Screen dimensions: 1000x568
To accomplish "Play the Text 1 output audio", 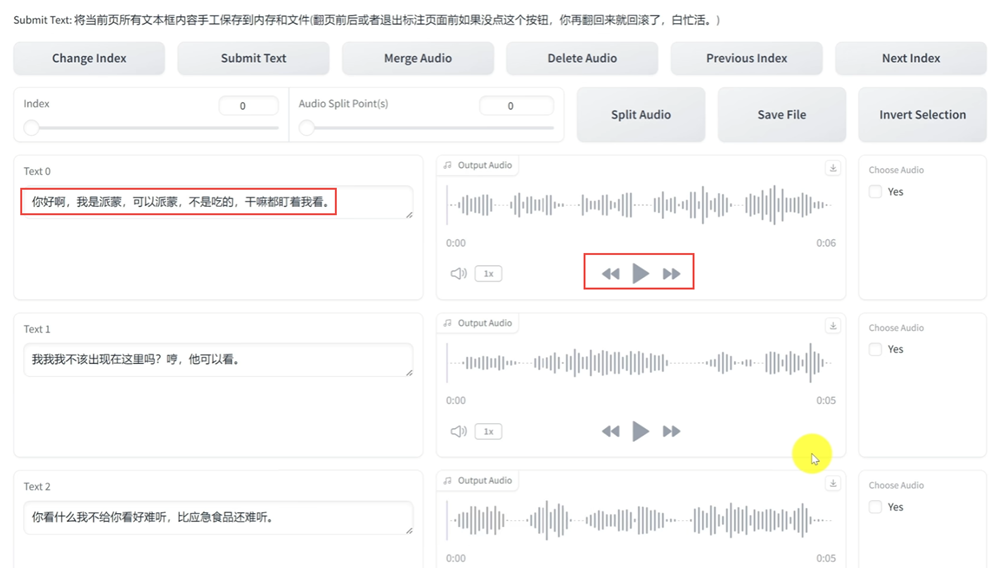I will point(640,431).
